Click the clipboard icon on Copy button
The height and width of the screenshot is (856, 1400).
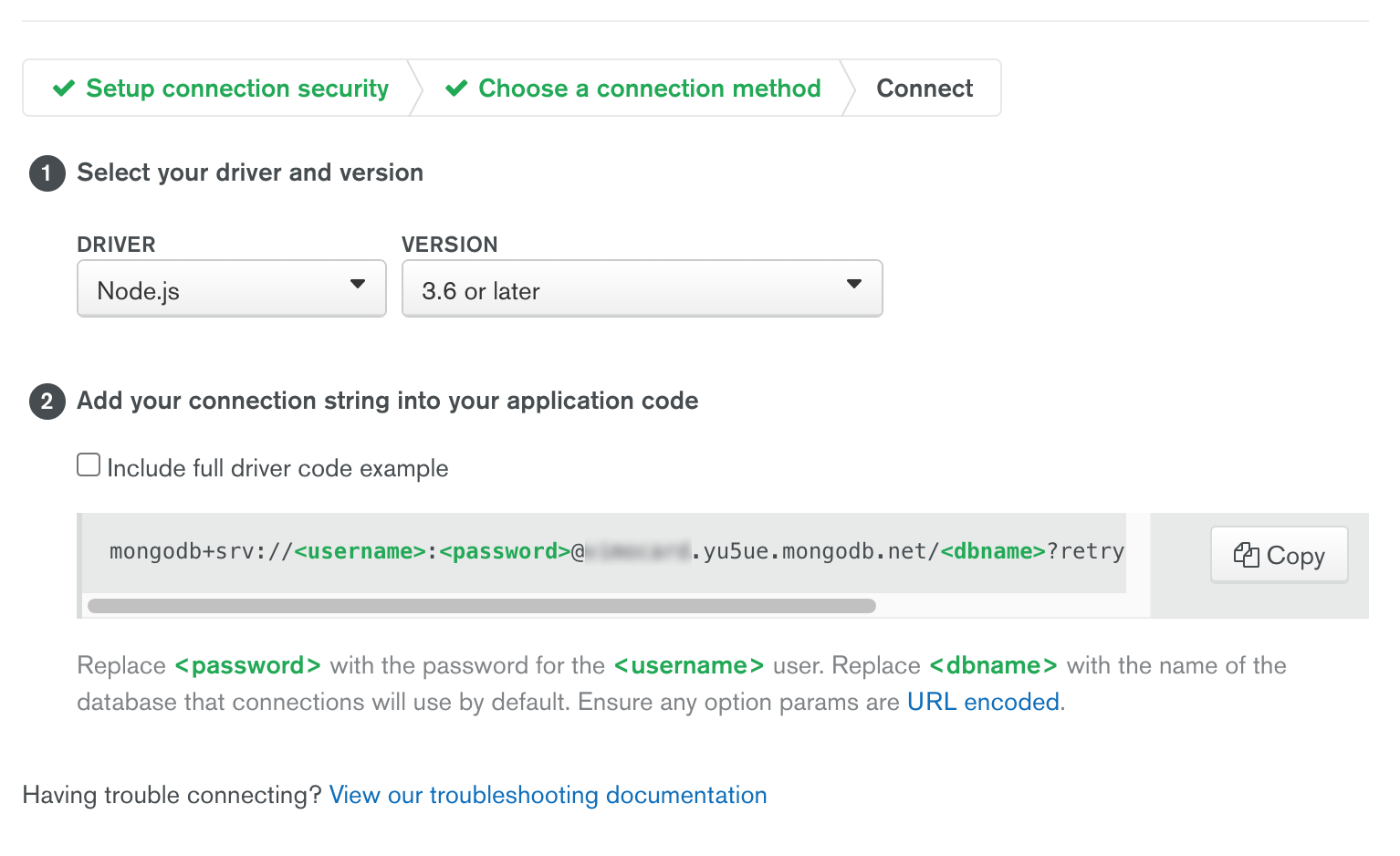(x=1246, y=555)
